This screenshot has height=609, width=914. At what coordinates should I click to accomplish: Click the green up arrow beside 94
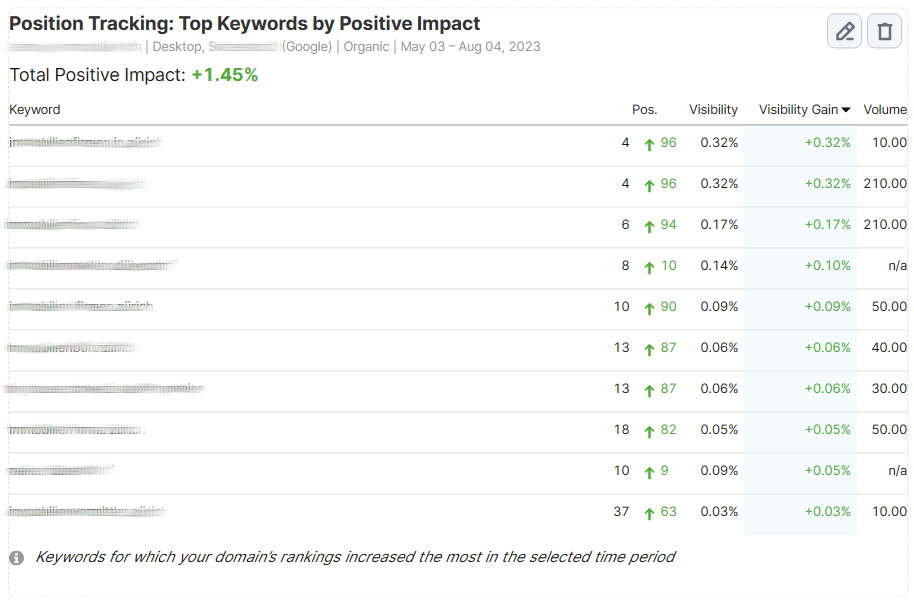click(x=649, y=226)
